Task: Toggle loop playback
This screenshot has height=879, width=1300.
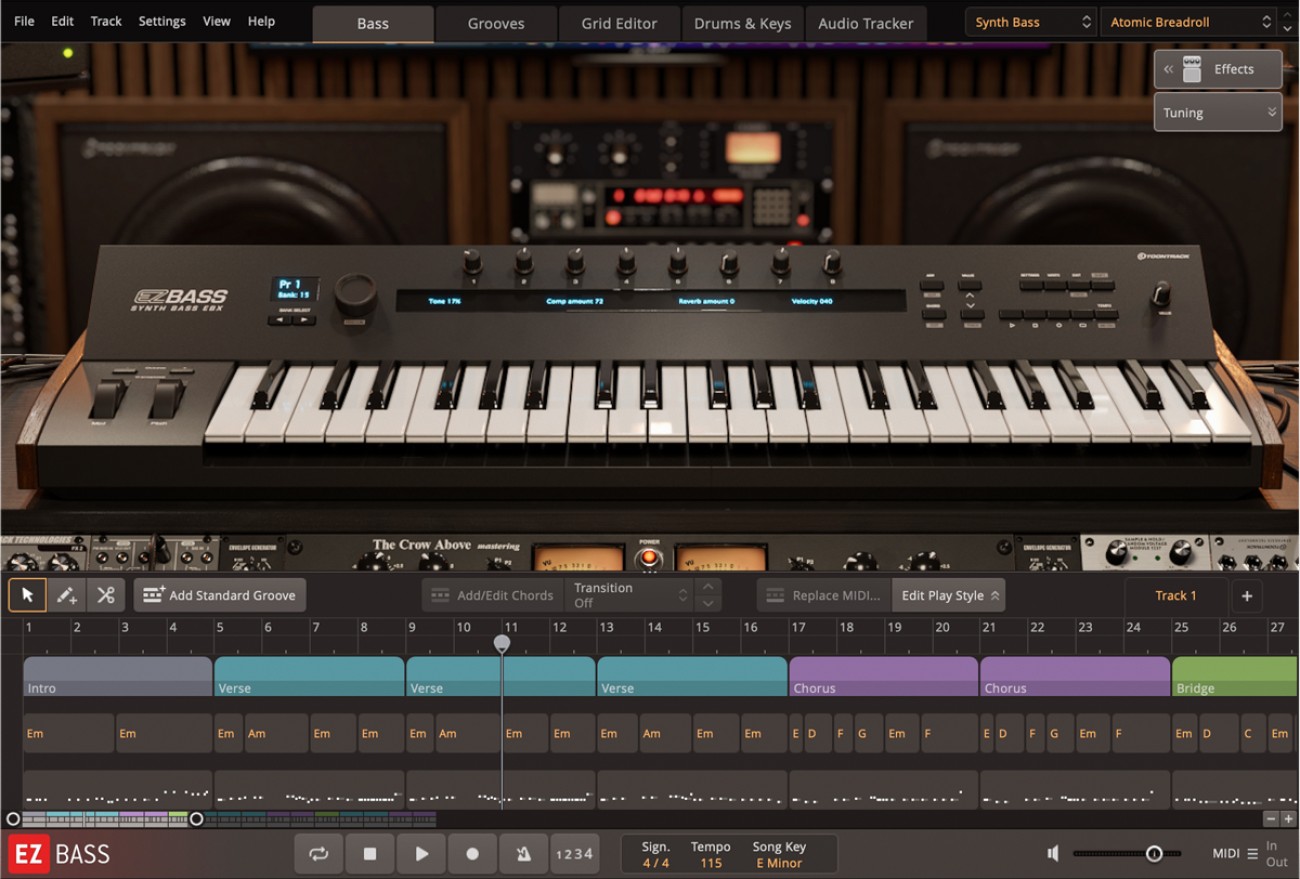Action: click(318, 853)
